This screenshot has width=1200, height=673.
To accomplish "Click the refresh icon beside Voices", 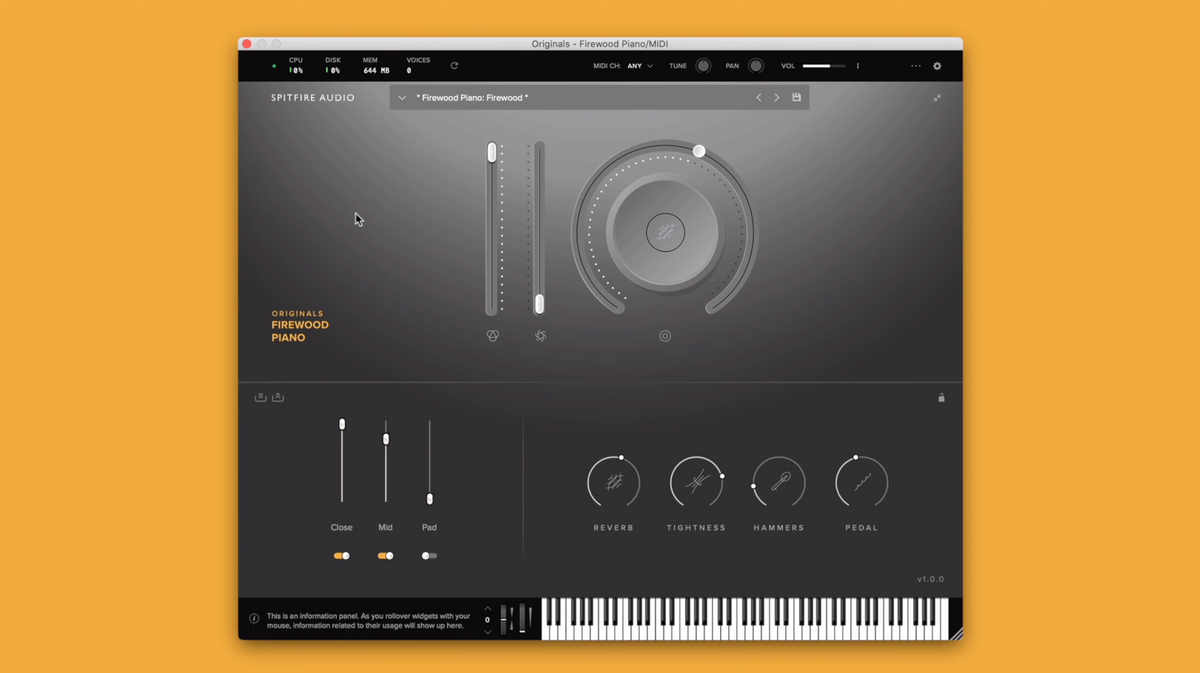I will coord(454,66).
